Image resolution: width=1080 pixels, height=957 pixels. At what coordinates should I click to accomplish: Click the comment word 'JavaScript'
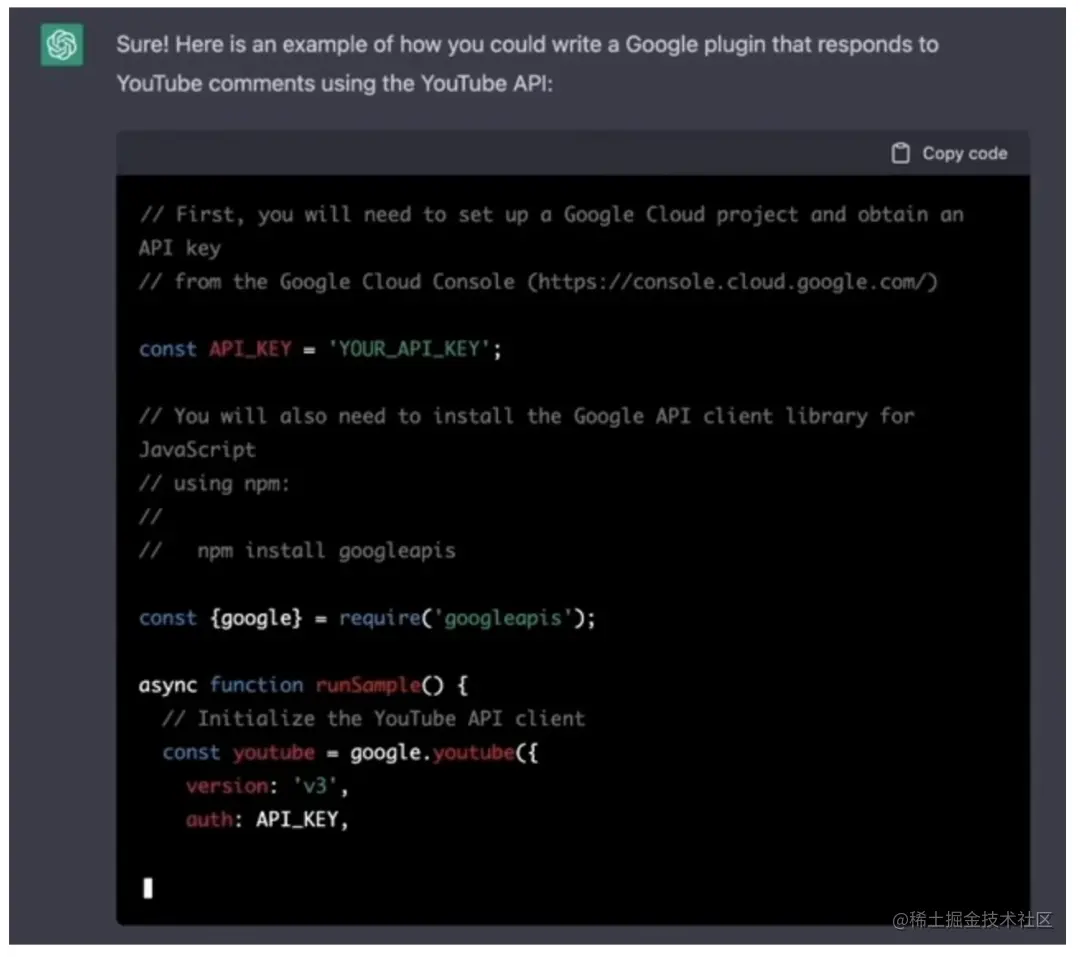click(197, 450)
